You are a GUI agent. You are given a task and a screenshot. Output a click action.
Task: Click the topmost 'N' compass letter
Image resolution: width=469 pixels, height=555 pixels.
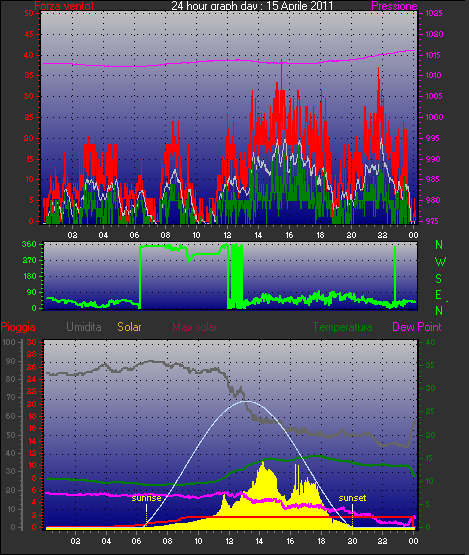tap(439, 245)
